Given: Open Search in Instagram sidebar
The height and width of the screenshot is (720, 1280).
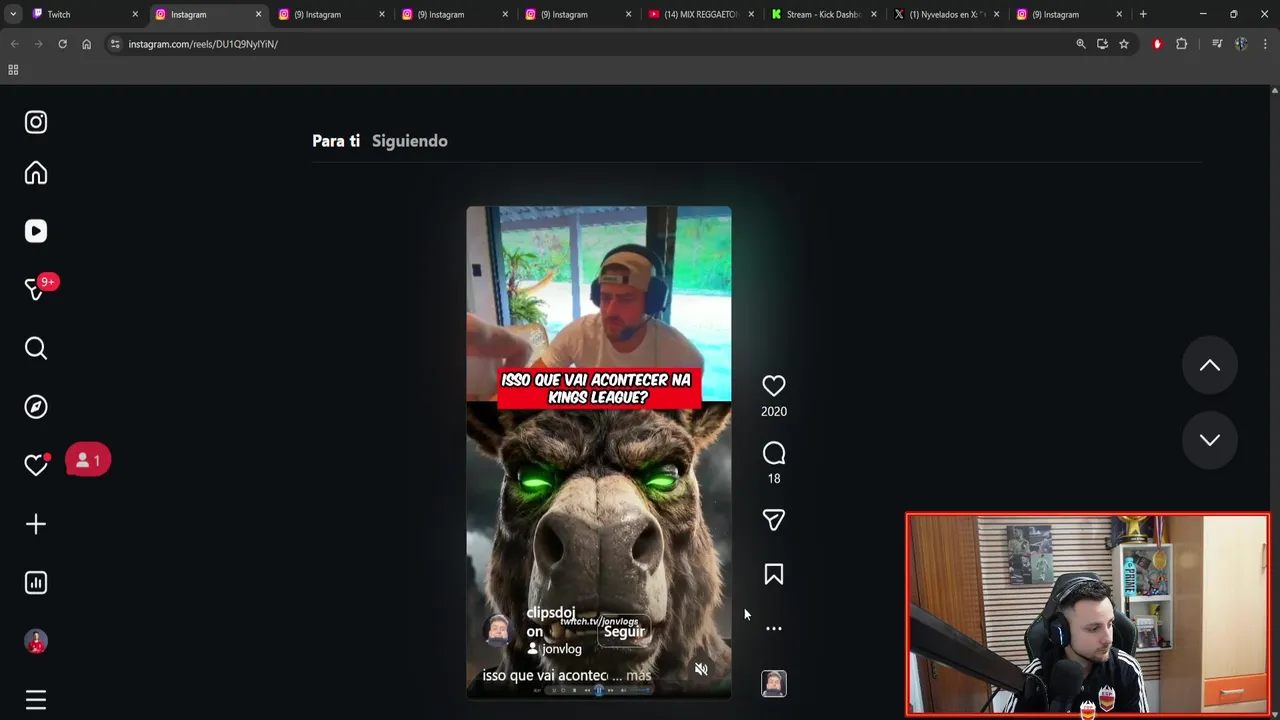Looking at the screenshot, I should click(x=36, y=348).
